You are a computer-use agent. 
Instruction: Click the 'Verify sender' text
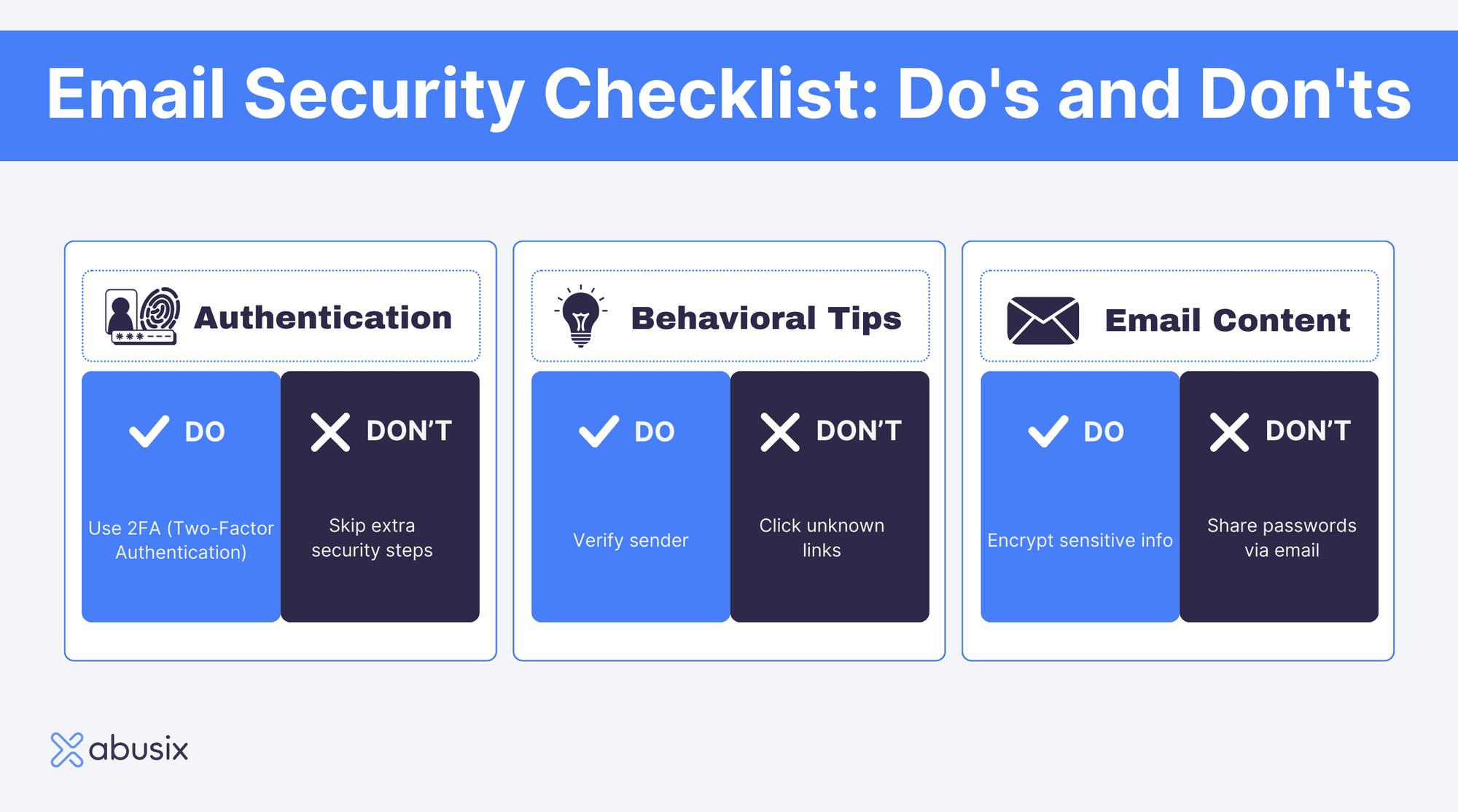point(631,540)
